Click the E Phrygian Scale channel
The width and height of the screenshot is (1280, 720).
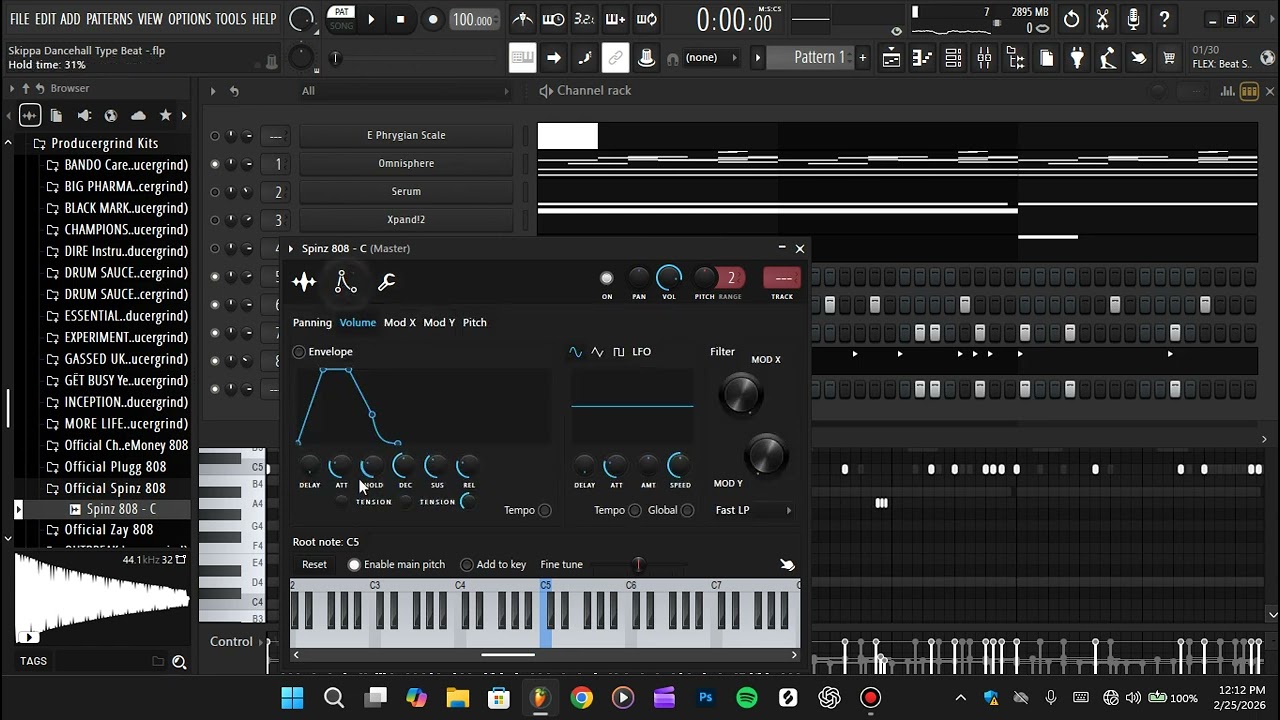point(406,135)
